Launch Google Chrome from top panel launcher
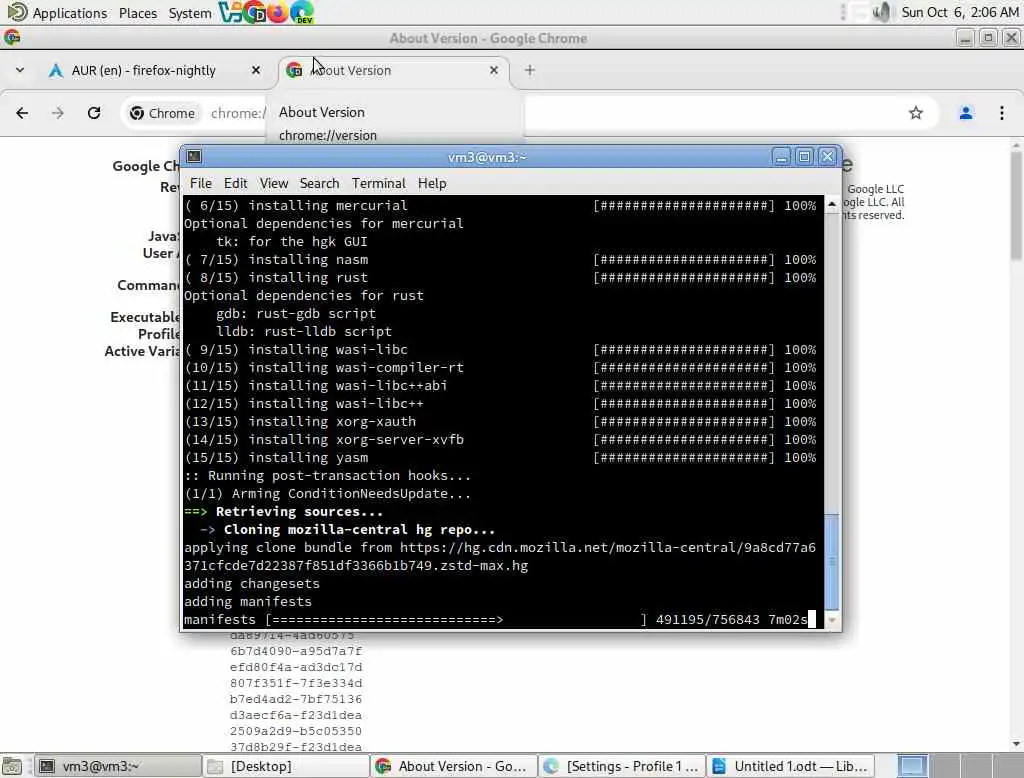The width and height of the screenshot is (1024, 778). tap(254, 12)
